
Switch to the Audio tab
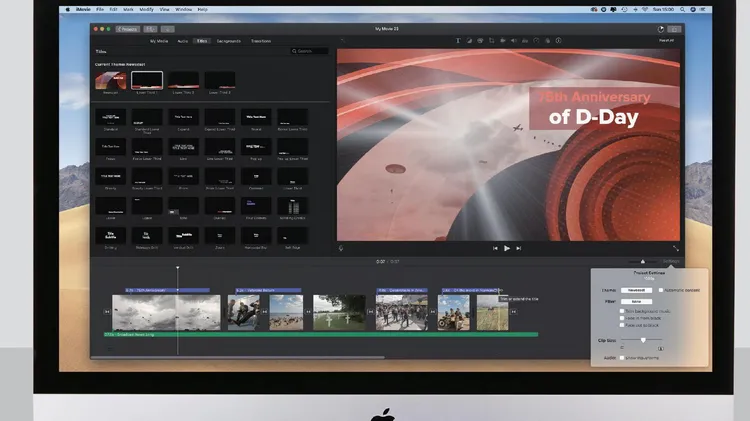click(x=183, y=41)
